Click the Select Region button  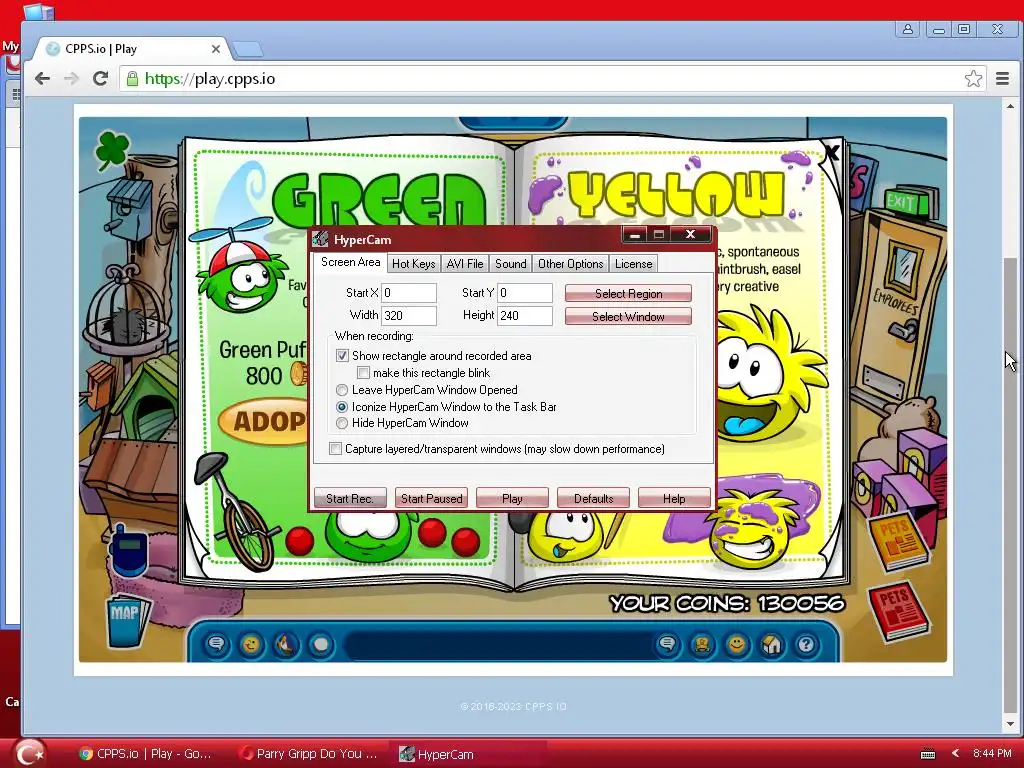[x=628, y=293]
